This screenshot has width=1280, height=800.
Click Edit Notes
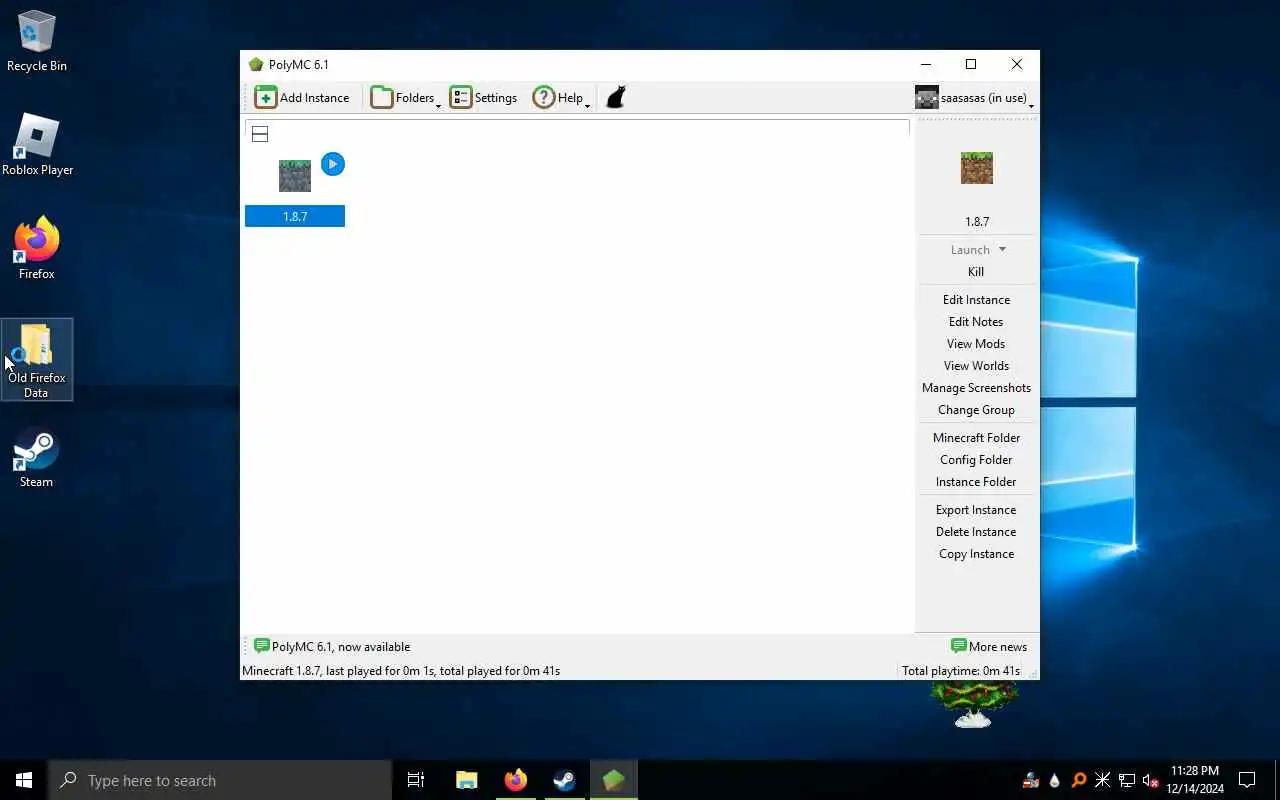pyautogui.click(x=976, y=321)
